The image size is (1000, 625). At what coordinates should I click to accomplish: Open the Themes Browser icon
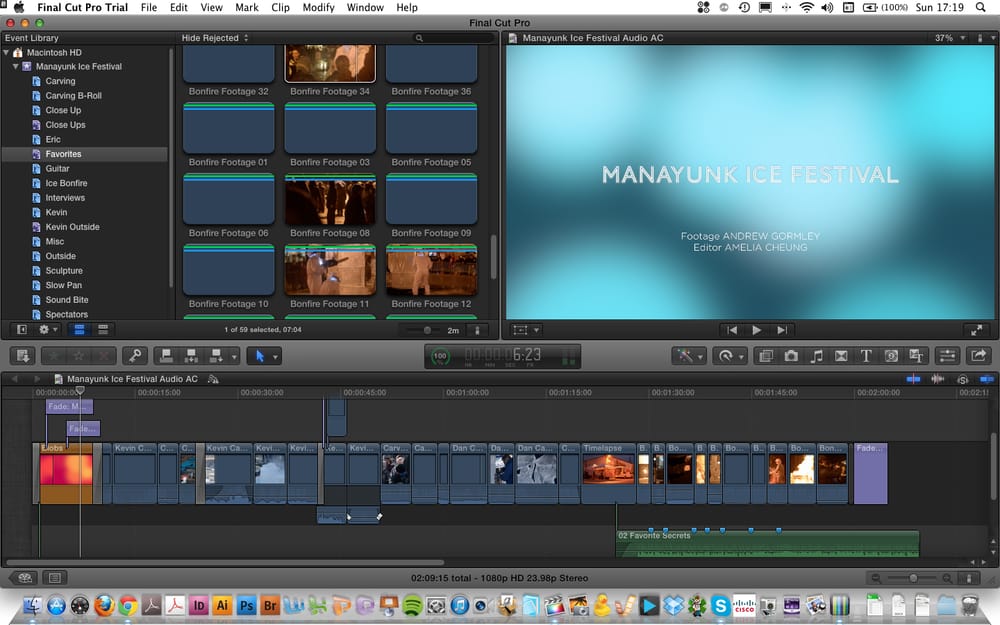(916, 356)
